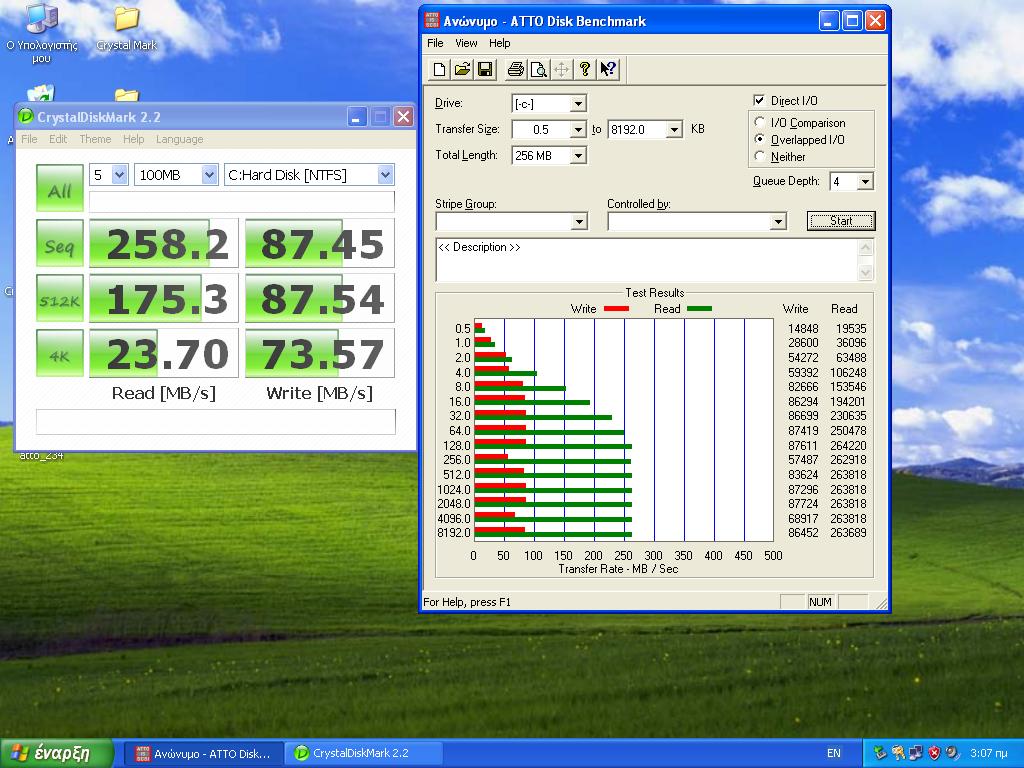The image size is (1024, 768).
Task: Open the File menu in ATTO
Action: 435,43
